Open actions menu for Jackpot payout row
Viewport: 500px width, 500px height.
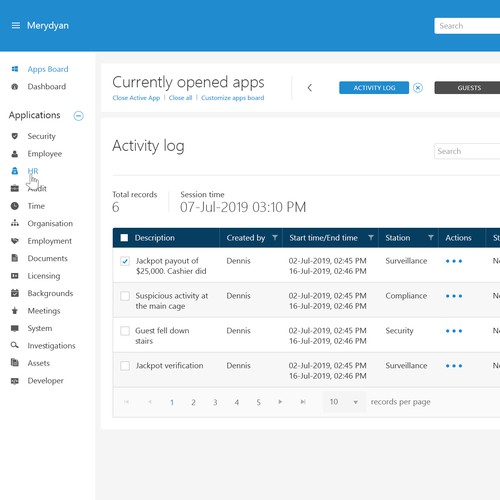(x=454, y=261)
